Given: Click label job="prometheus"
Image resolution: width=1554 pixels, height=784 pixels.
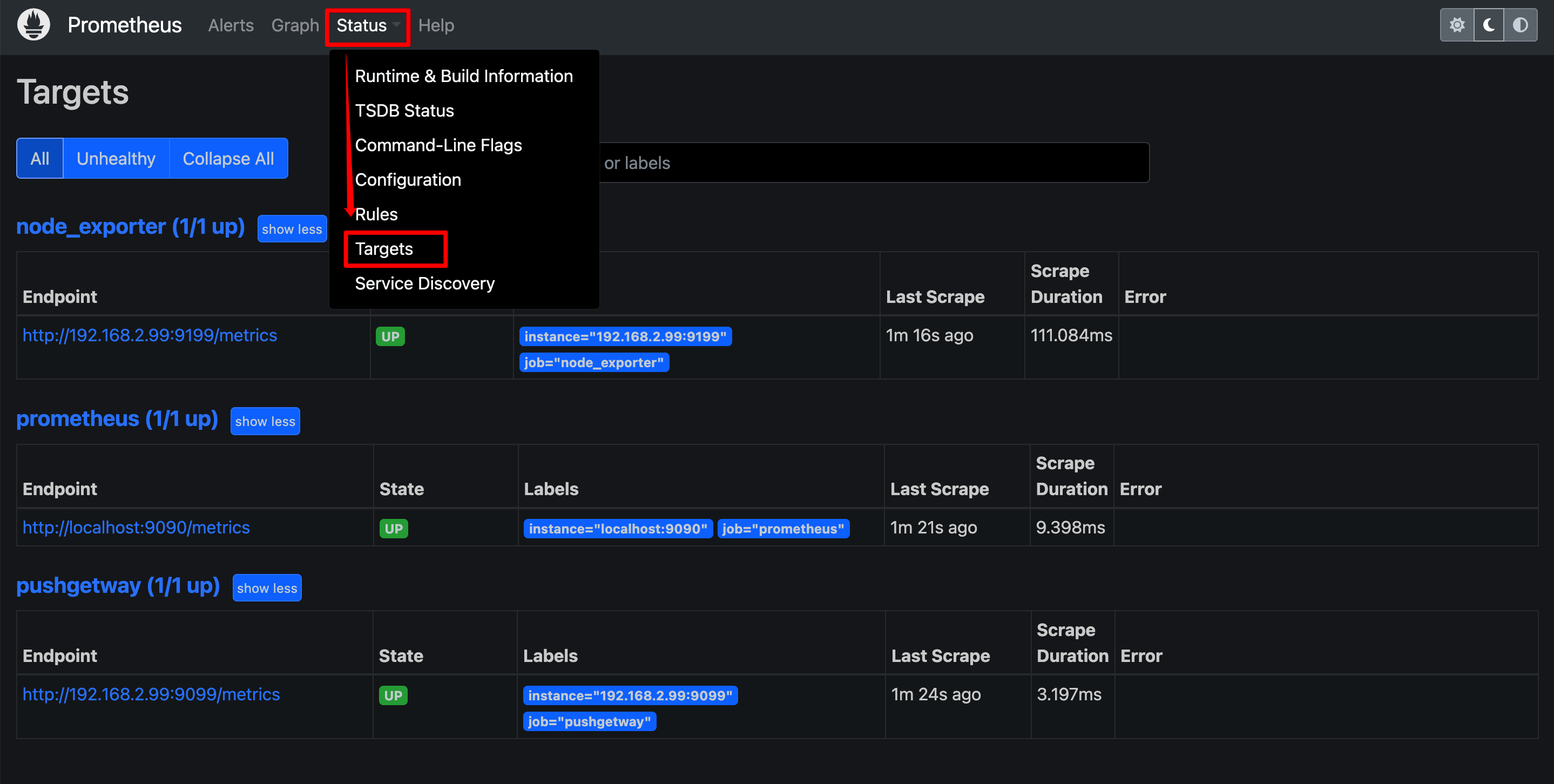Looking at the screenshot, I should click(x=783, y=529).
